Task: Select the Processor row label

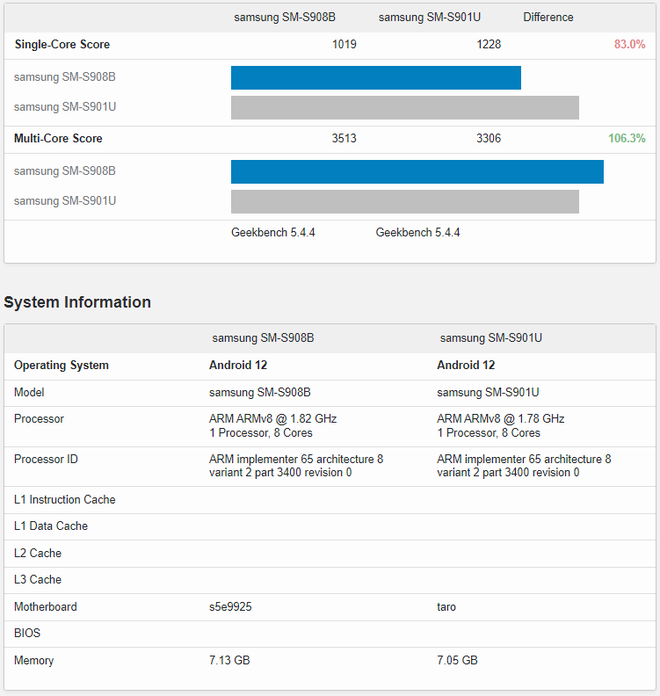Action: pyautogui.click(x=39, y=419)
